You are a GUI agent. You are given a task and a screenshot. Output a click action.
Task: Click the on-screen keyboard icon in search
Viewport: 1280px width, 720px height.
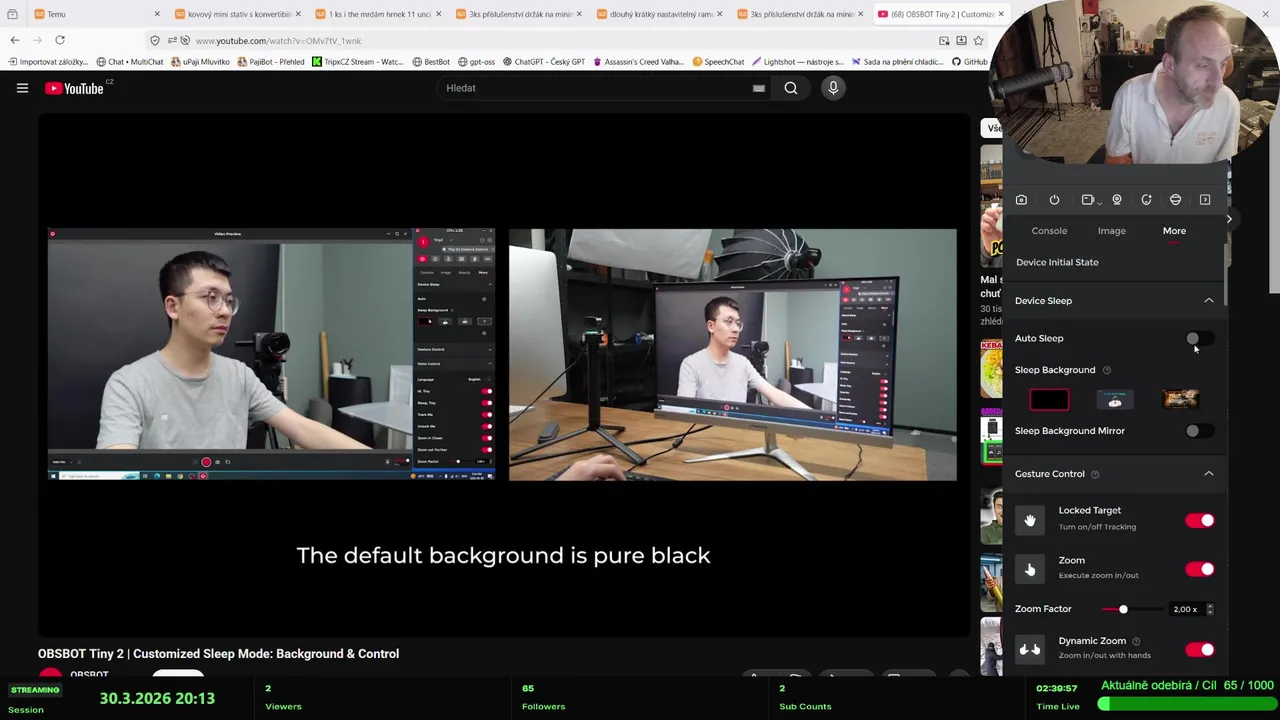pos(759,88)
